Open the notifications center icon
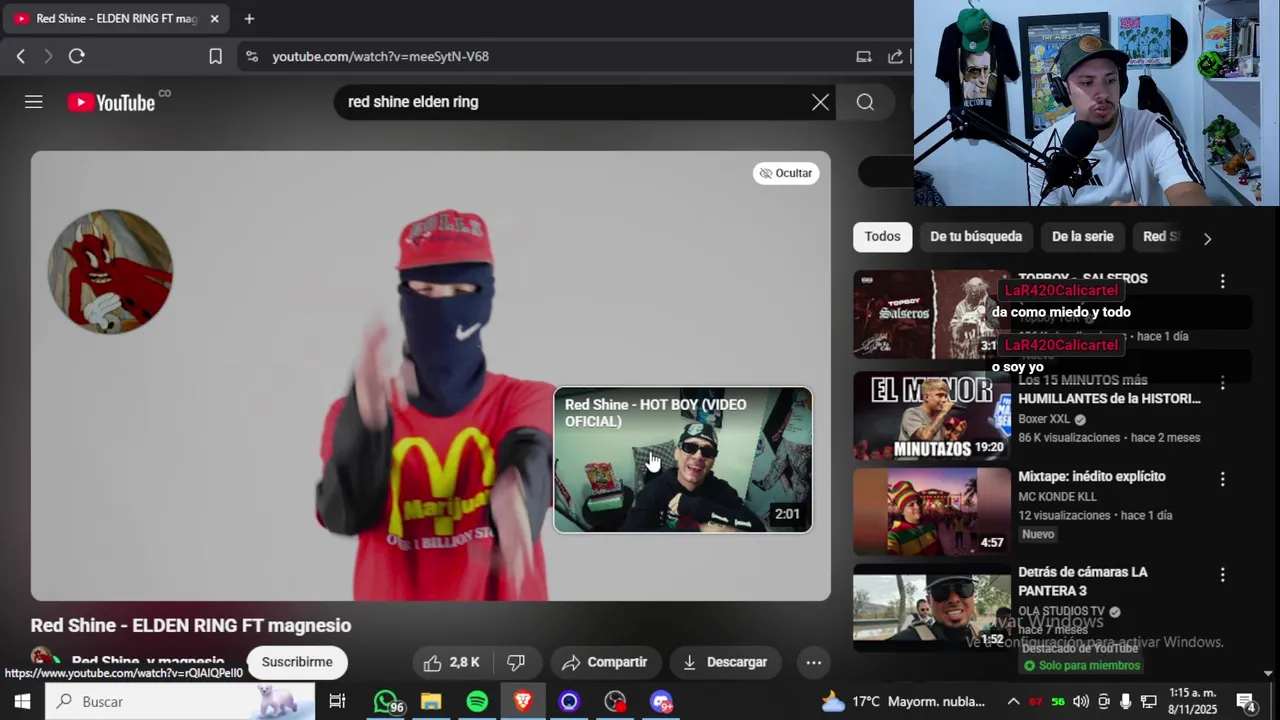The height and width of the screenshot is (720, 1280). 1246,702
